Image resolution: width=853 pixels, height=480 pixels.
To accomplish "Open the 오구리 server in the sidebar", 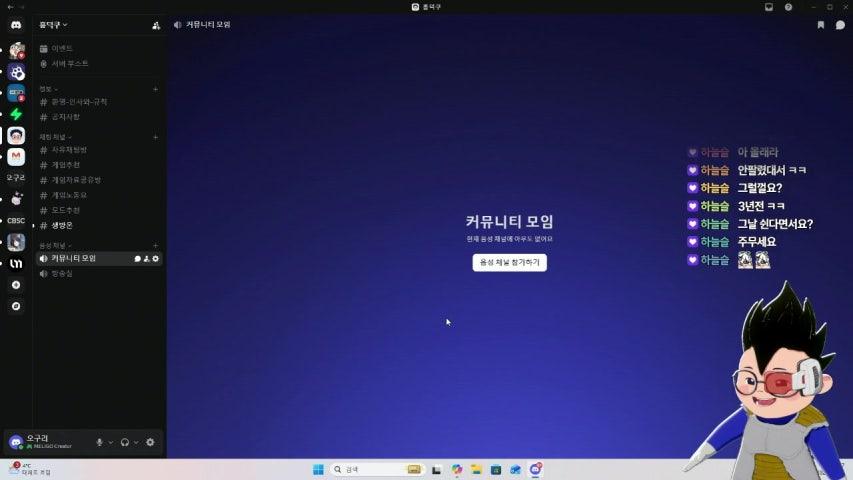I will 16,178.
